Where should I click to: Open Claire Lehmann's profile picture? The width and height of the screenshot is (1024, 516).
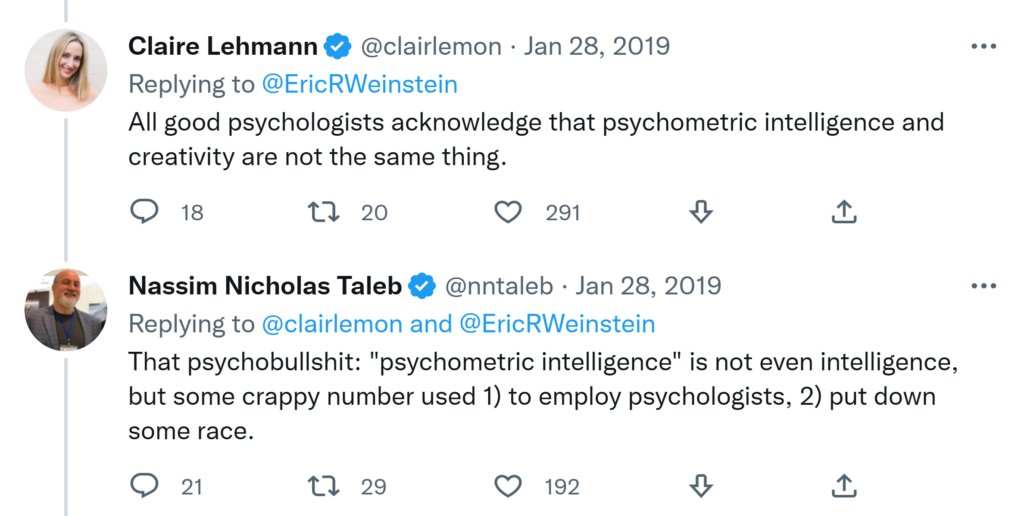[66, 69]
